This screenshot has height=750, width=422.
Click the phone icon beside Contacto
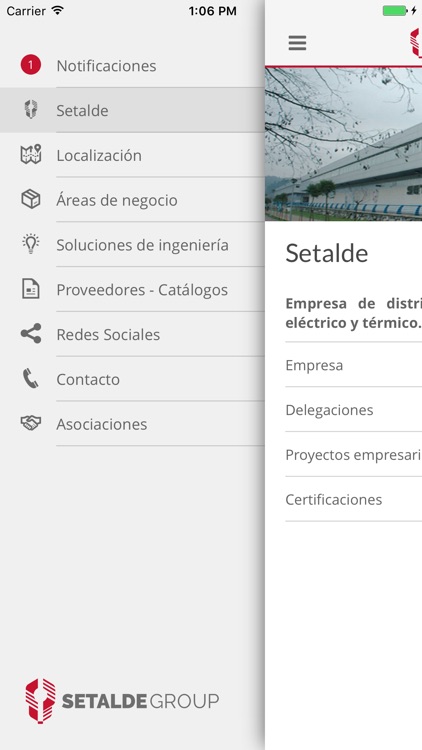tap(31, 379)
